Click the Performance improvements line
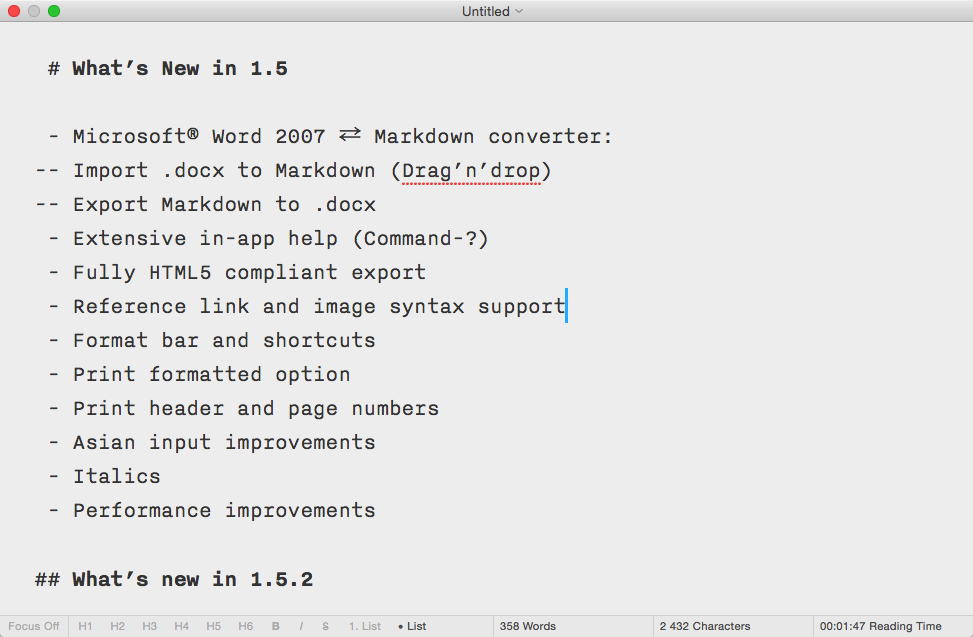This screenshot has height=637, width=973. [x=224, y=510]
